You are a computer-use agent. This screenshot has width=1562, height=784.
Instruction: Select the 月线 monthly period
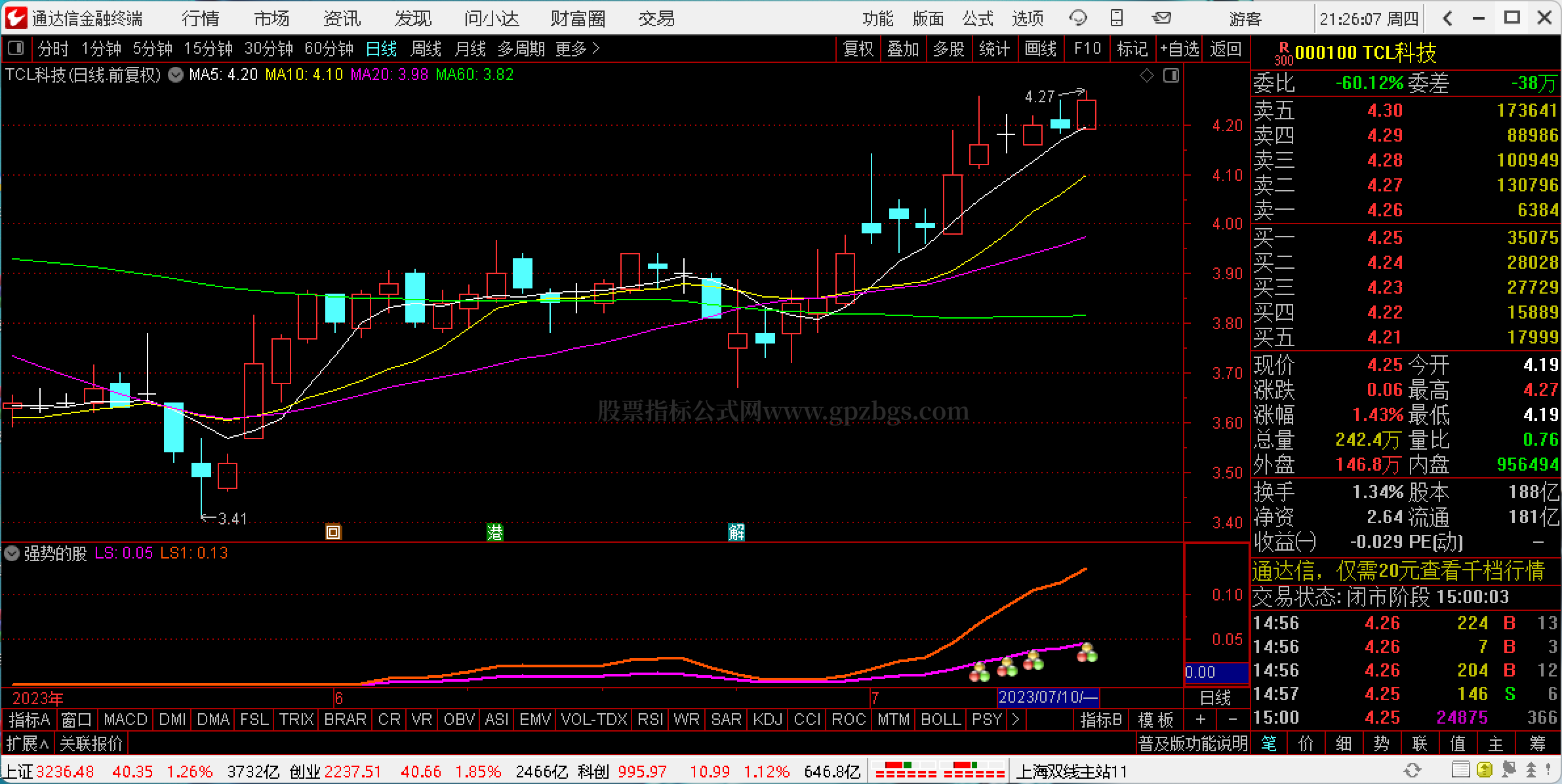pyautogui.click(x=470, y=49)
